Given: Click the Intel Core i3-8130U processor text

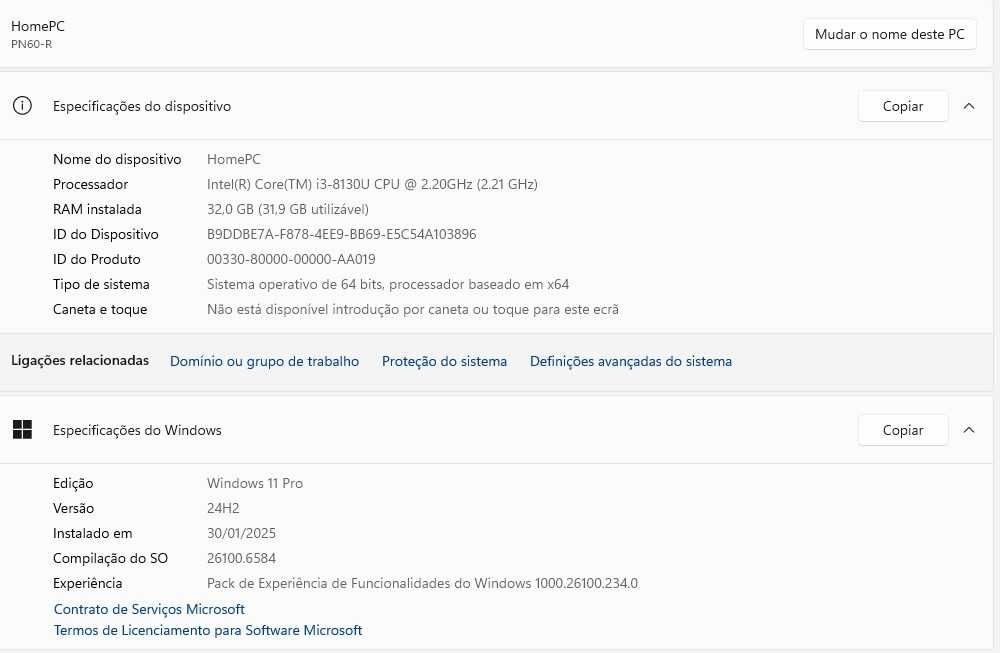Looking at the screenshot, I should pyautogui.click(x=372, y=184).
